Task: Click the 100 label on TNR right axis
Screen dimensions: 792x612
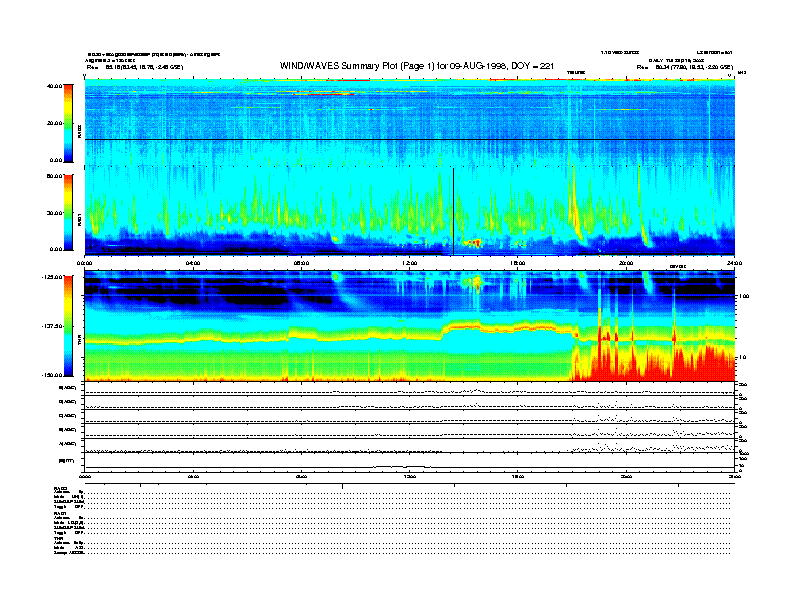Action: [745, 296]
